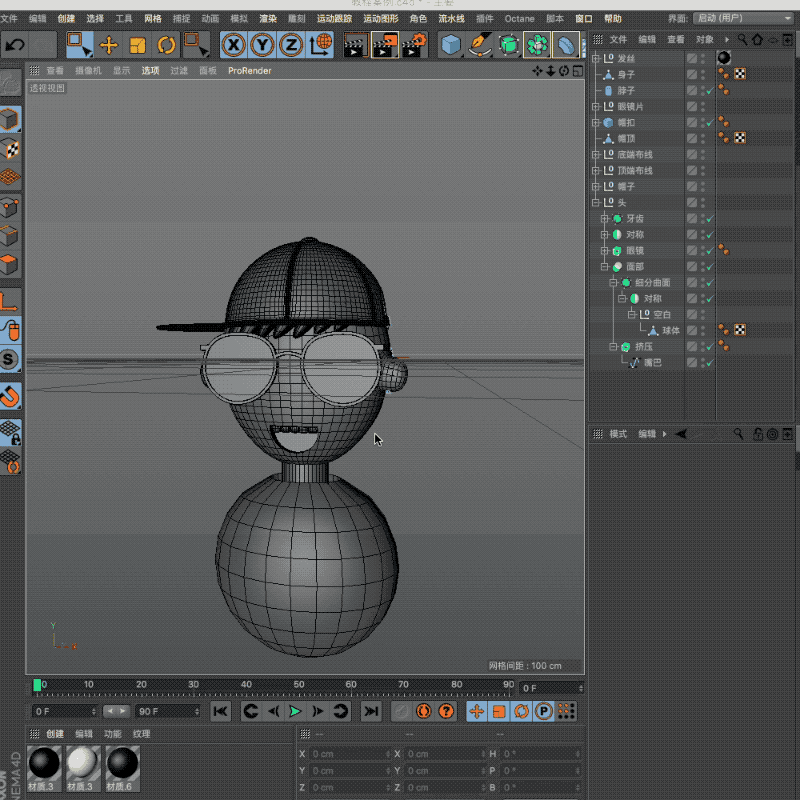This screenshot has width=800, height=800.
Task: Toggle the Z axis lock
Action: (291, 45)
